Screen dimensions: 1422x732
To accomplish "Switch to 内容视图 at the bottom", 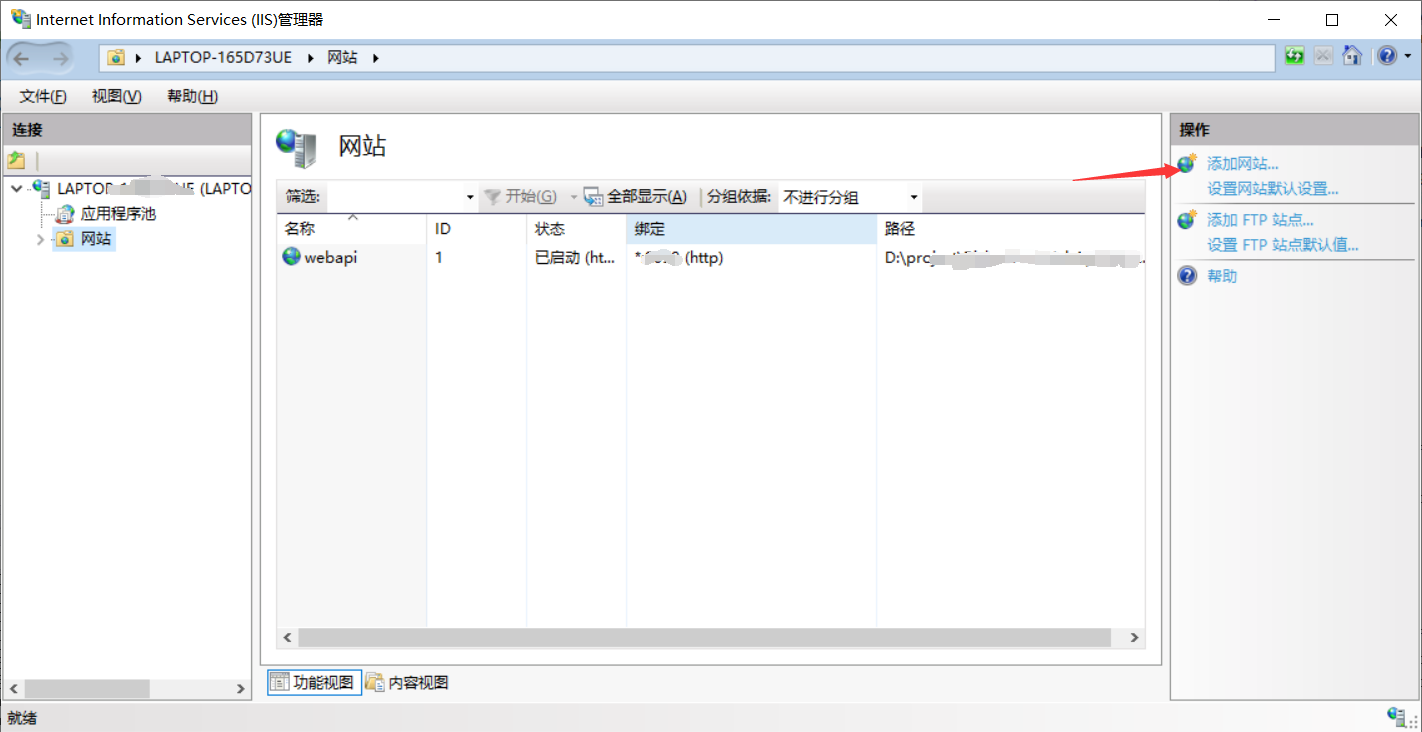I will (x=407, y=682).
